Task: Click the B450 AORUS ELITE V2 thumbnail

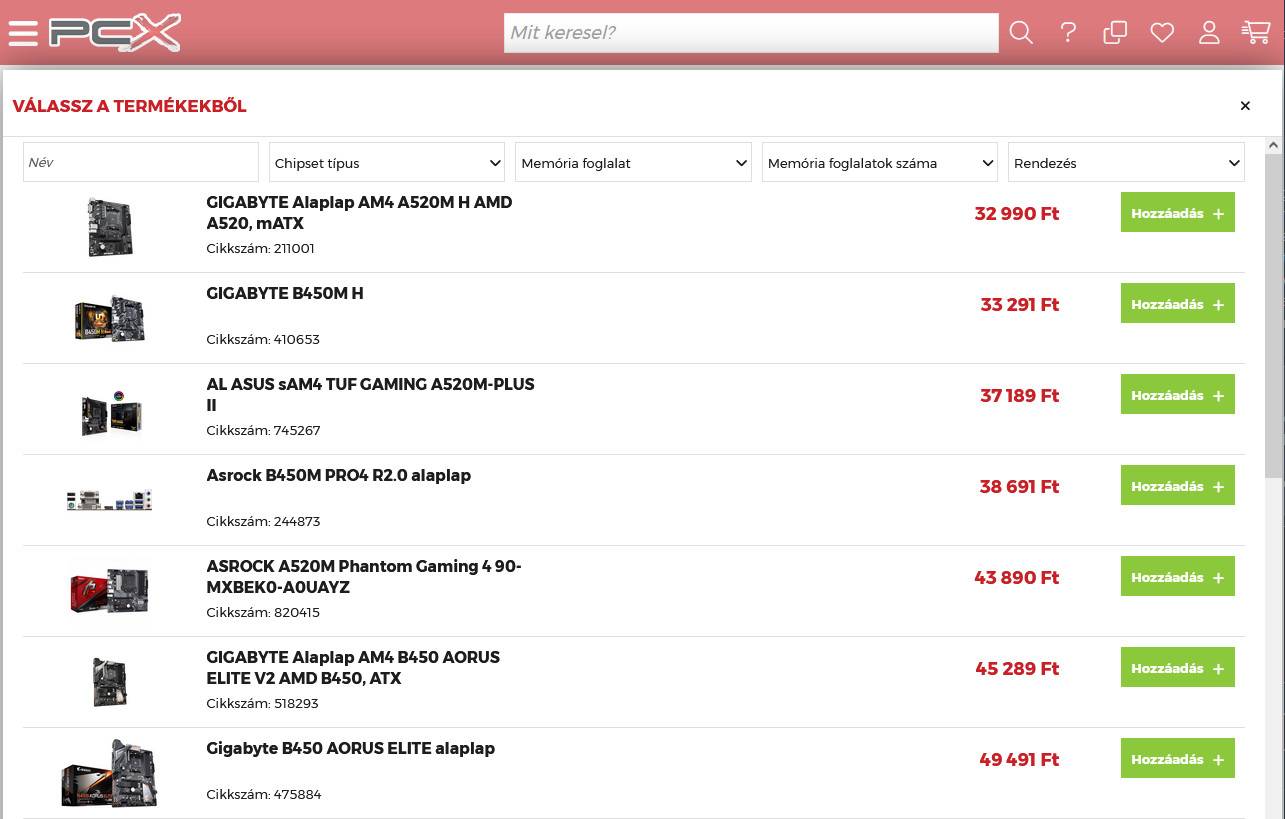Action: pos(110,682)
